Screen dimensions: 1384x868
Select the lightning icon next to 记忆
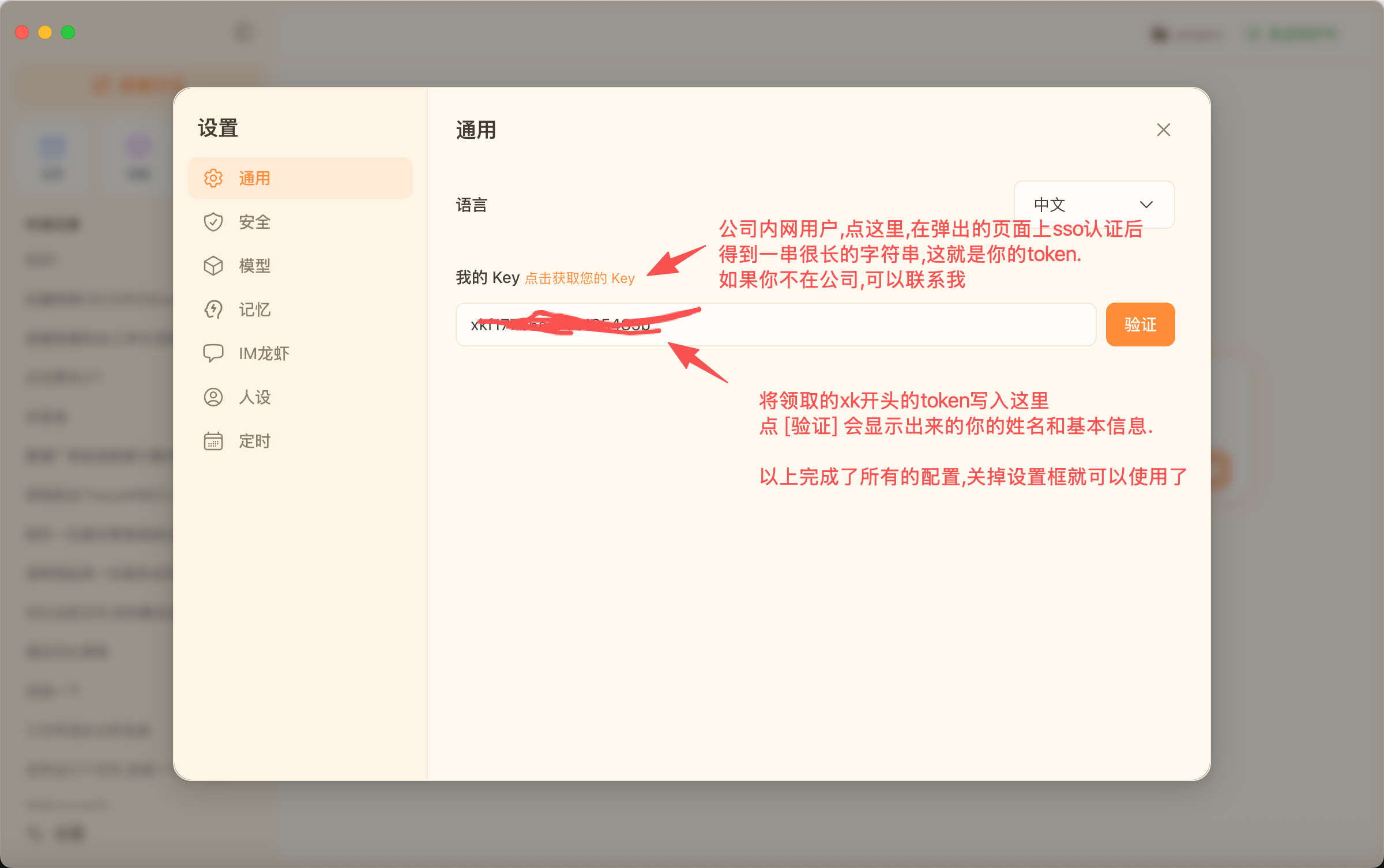(214, 310)
